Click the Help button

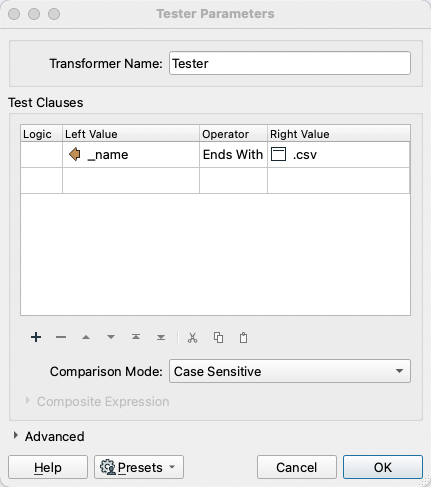[x=48, y=467]
